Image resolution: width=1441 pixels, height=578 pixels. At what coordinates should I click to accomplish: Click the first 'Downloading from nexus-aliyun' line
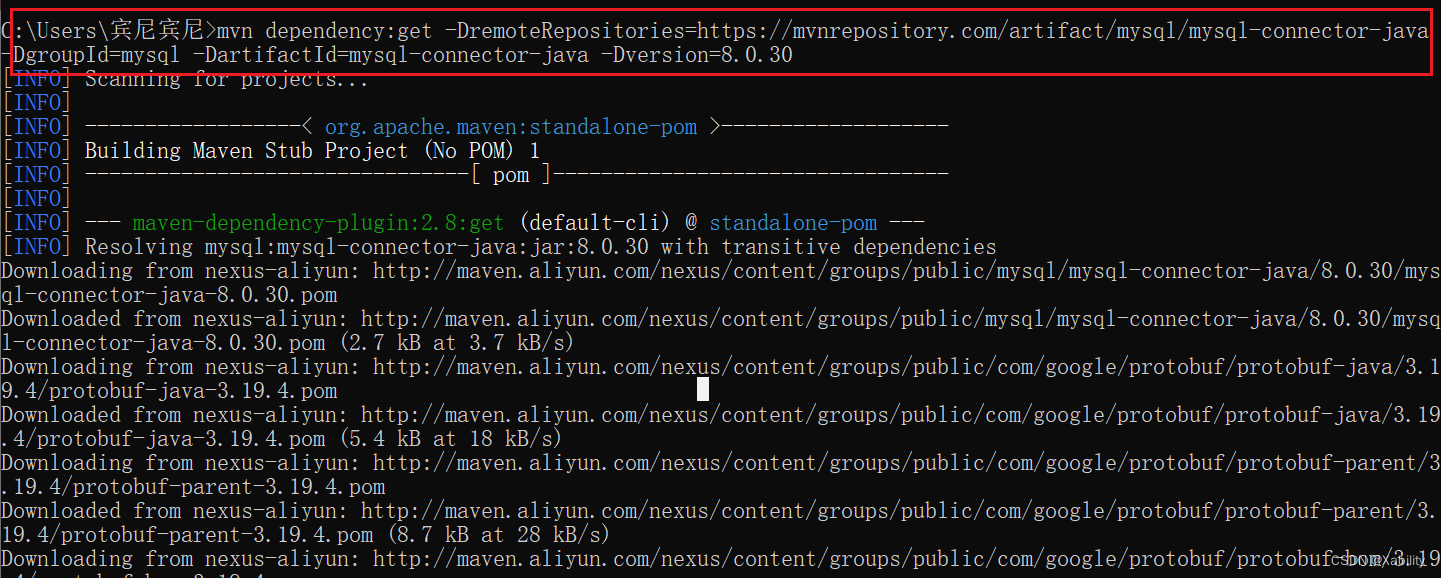(x=720, y=271)
